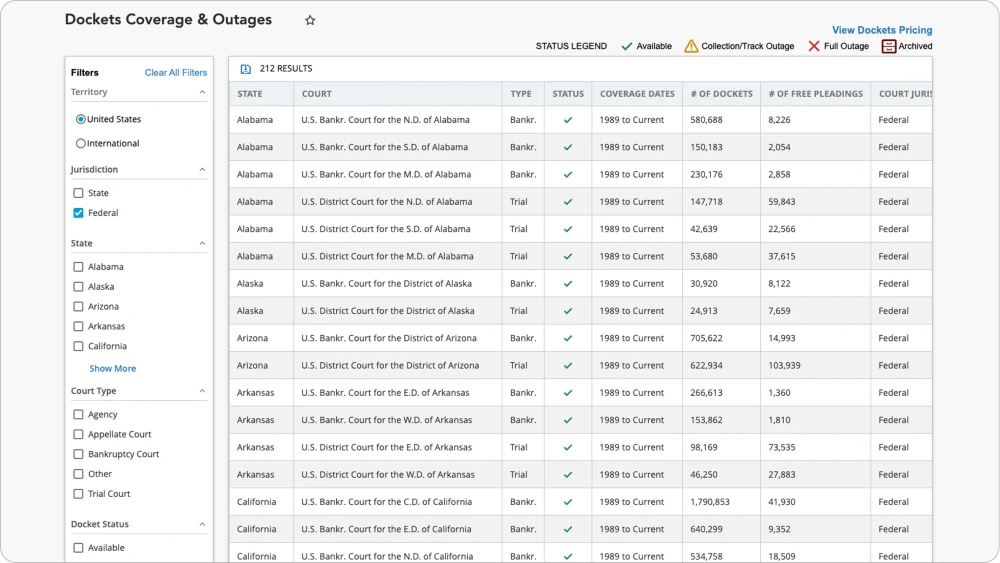Open the View Dockets Pricing link
Image resolution: width=1000 pixels, height=563 pixels.
pos(881,30)
